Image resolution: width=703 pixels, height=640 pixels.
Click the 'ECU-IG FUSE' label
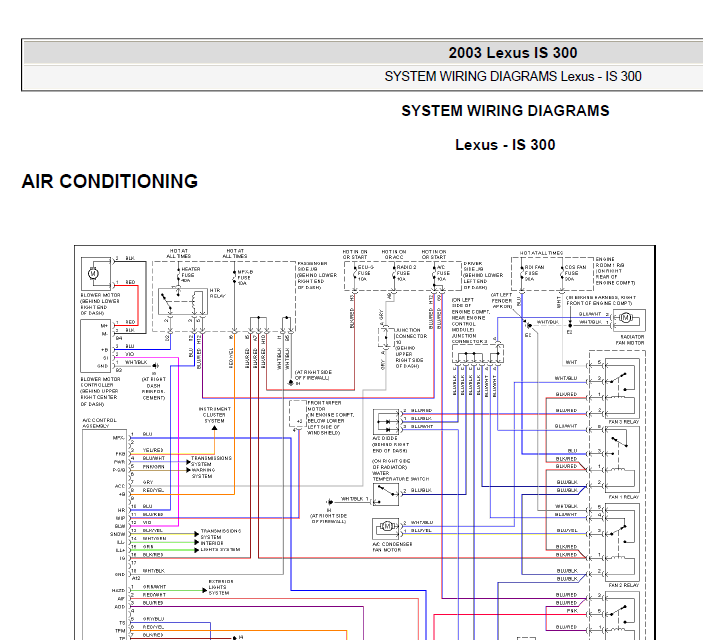[x=366, y=270]
